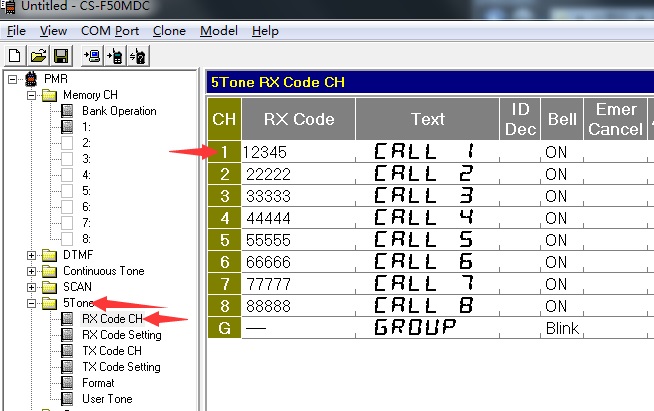The height and width of the screenshot is (411, 654).
Task: Click the PMR radio icon in tree
Action: click(31, 79)
